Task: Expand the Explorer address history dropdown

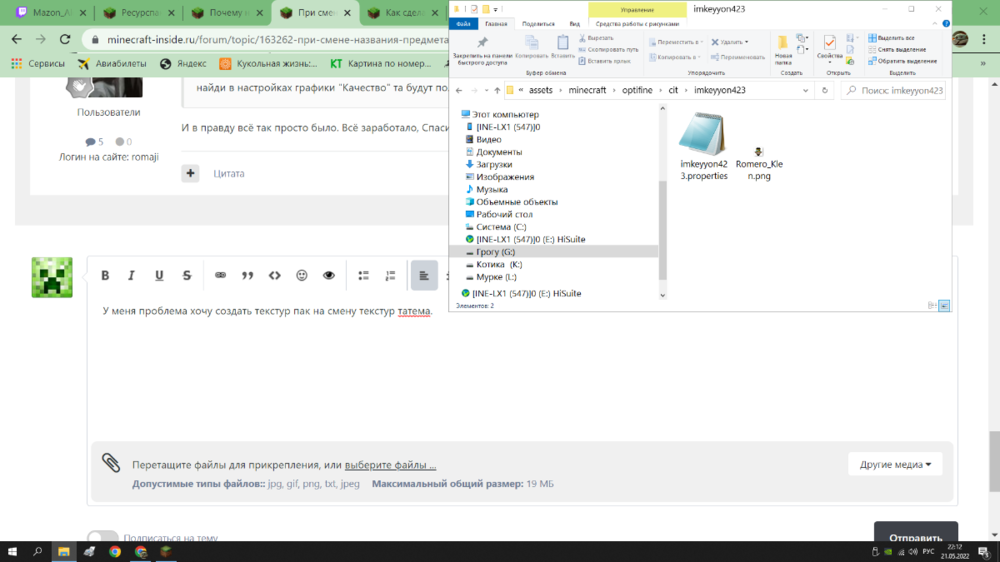Action: (805, 91)
